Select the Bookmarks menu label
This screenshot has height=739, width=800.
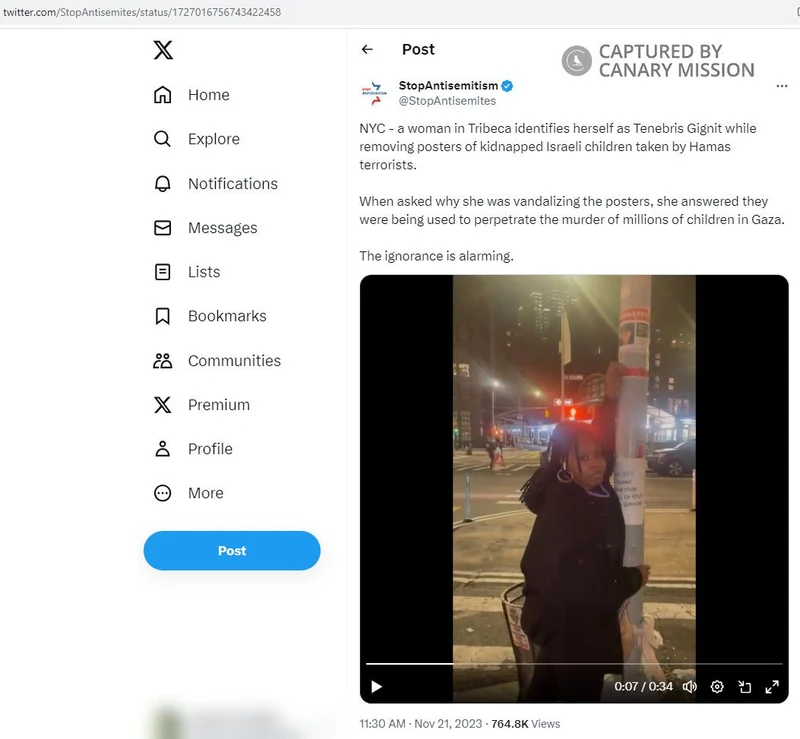click(x=227, y=316)
